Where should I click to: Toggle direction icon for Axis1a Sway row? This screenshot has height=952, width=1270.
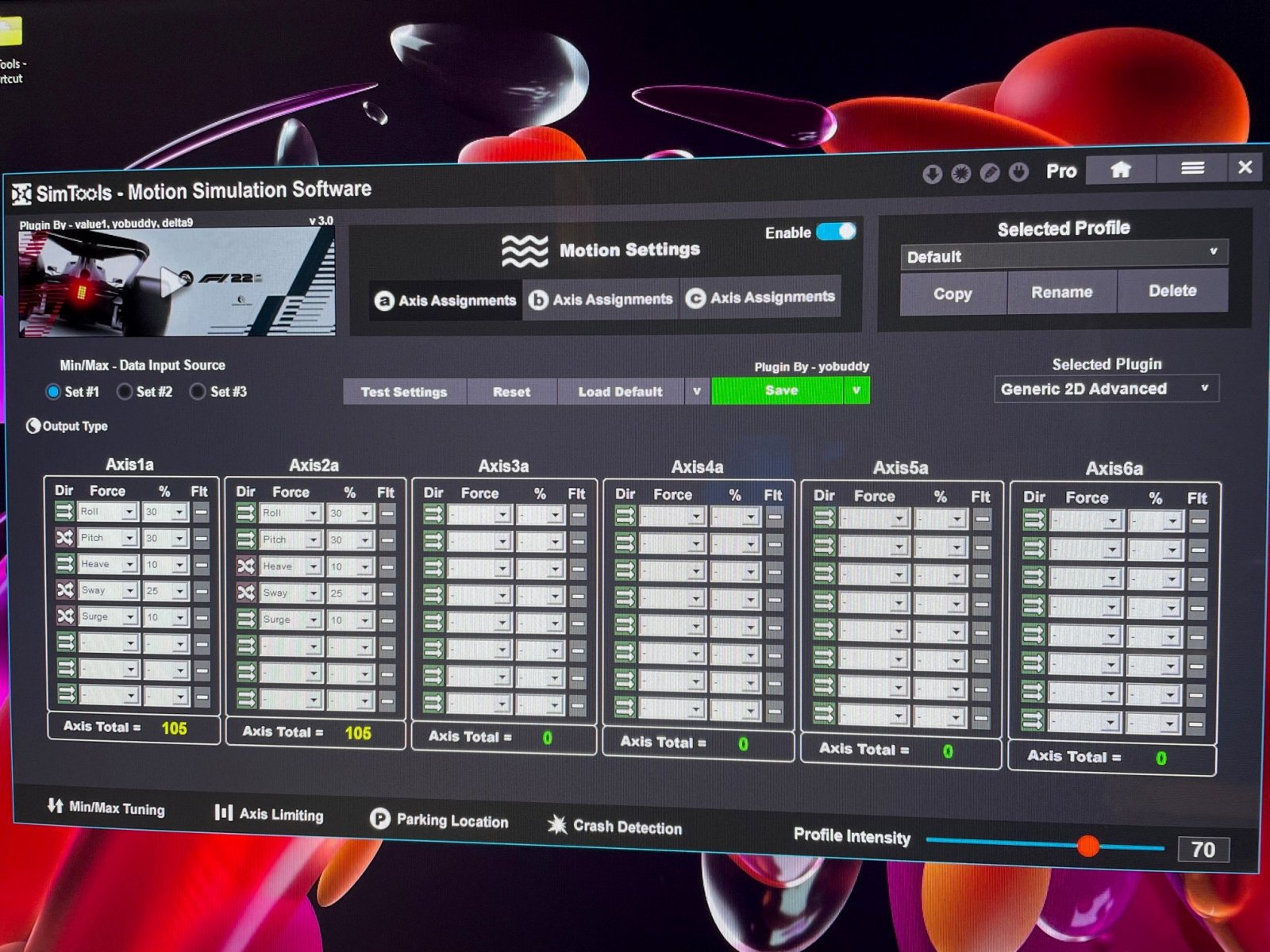coord(65,589)
